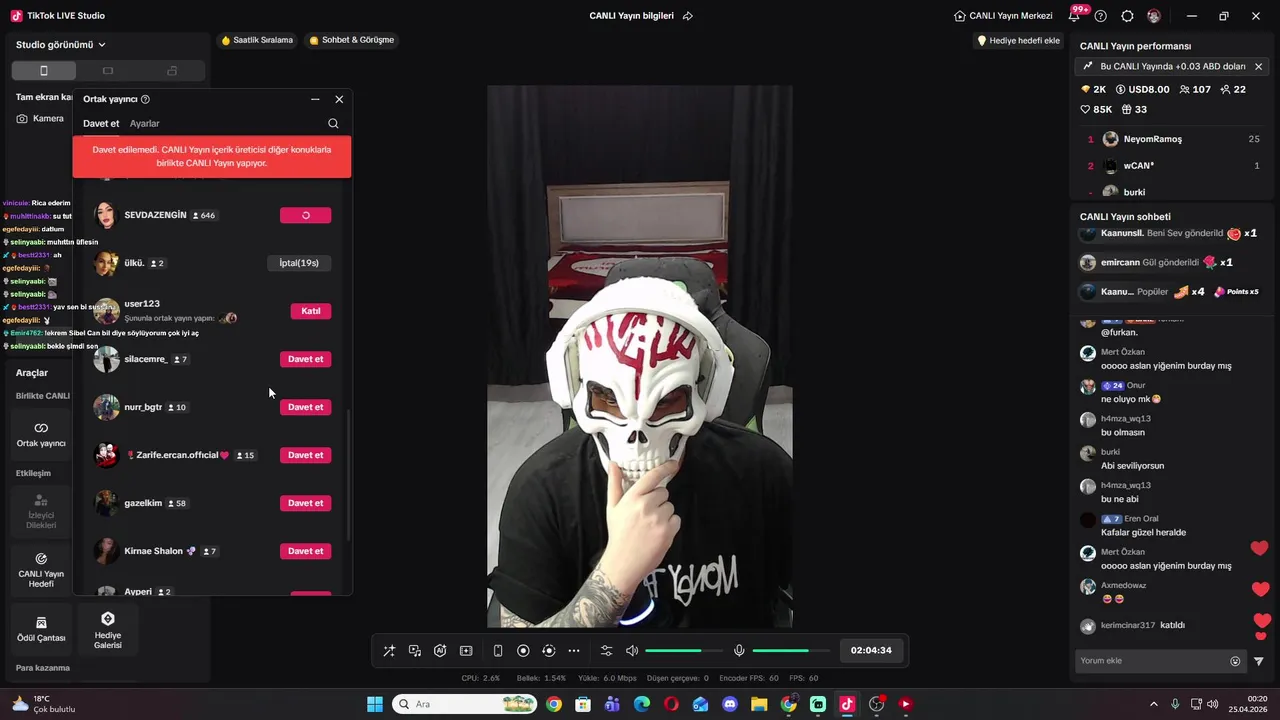Screen dimensions: 1280x720
Task: Select the dual-screen layout mode
Action: pos(172,71)
